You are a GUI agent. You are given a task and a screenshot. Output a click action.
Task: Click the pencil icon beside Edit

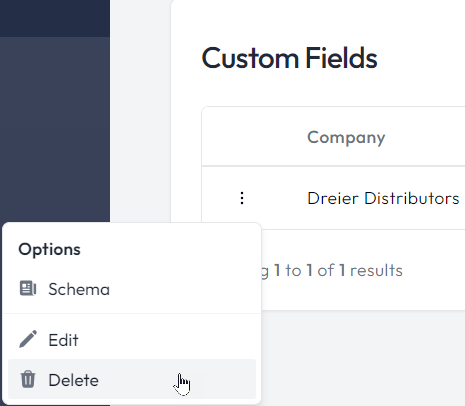28,339
